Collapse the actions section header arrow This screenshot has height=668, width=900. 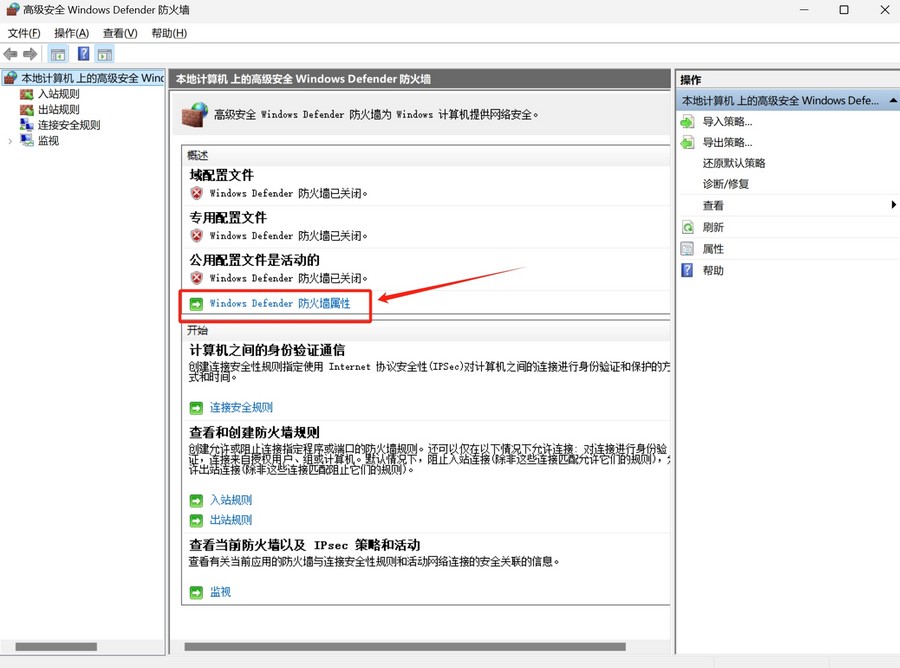coord(893,100)
